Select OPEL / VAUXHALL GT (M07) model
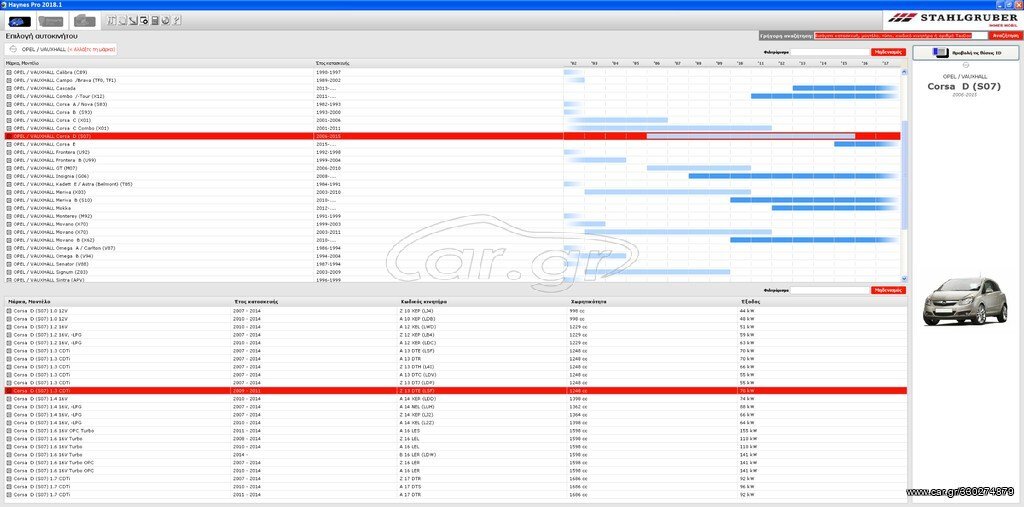This screenshot has height=507, width=1024. 453,168
